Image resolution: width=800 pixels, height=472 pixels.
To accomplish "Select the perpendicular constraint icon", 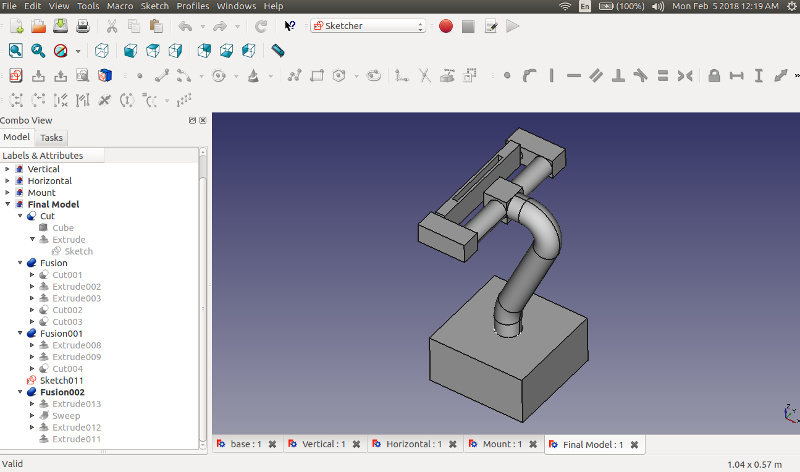I will (618, 75).
